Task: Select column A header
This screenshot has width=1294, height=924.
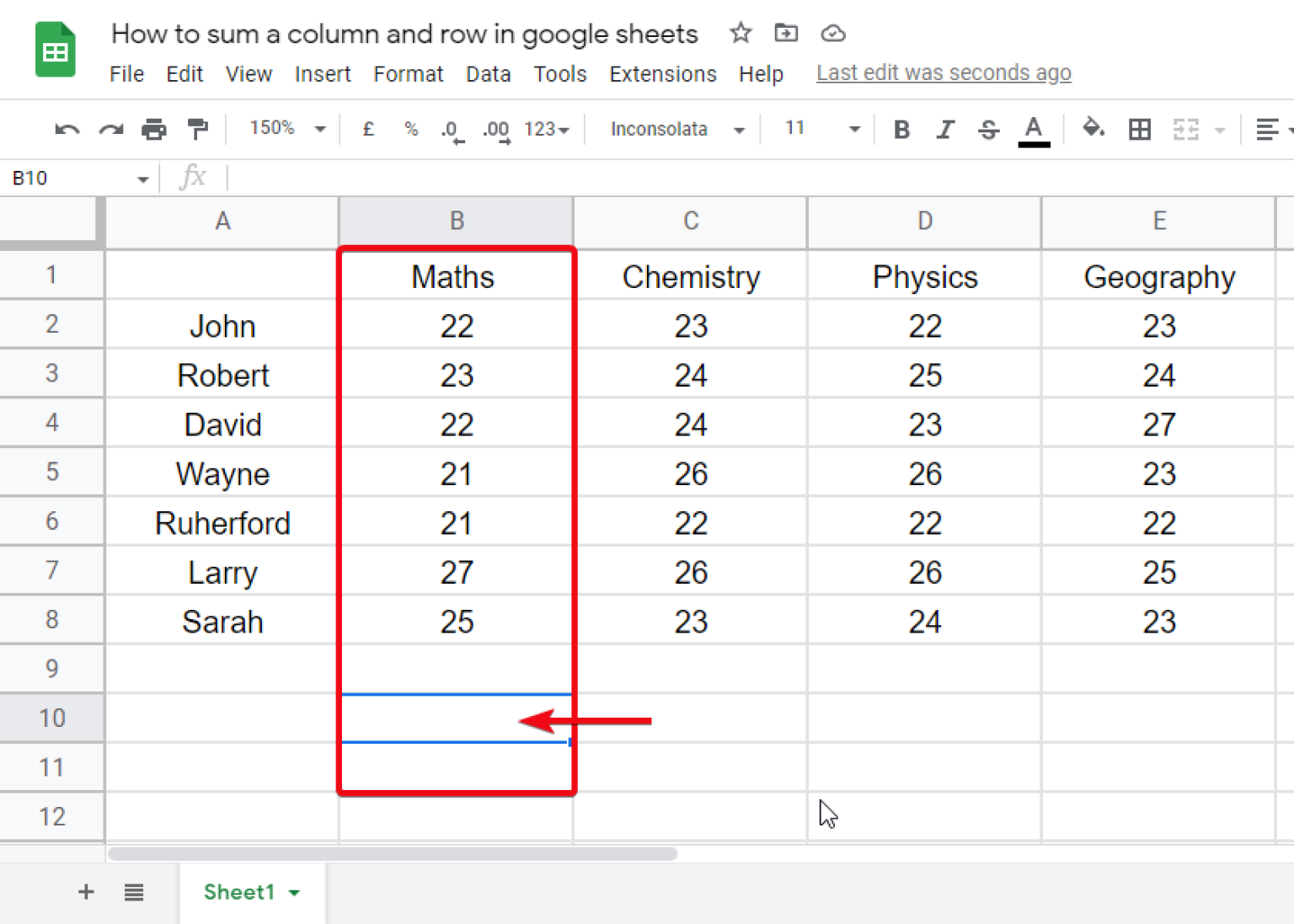Action: pyautogui.click(x=222, y=222)
